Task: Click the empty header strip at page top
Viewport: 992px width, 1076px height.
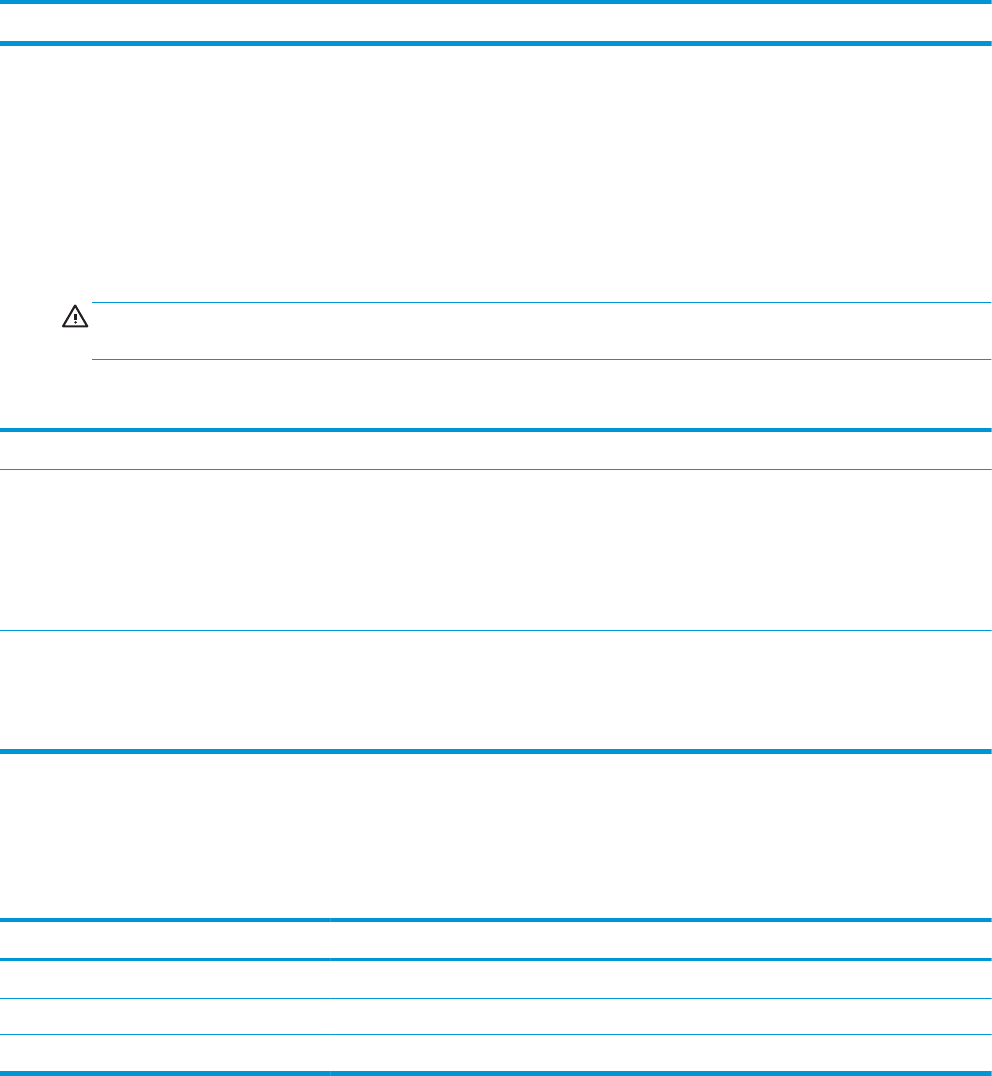Action: pos(496,23)
